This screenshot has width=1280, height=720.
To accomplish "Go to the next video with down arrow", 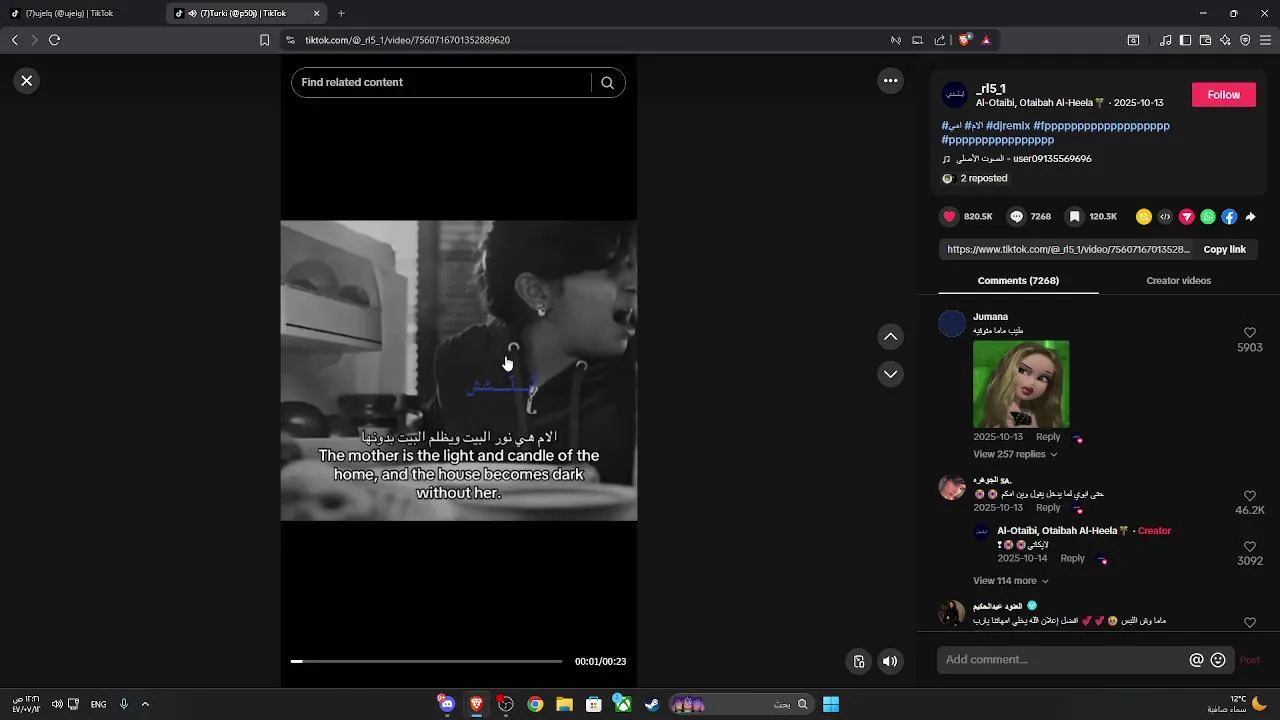I will pyautogui.click(x=890, y=374).
